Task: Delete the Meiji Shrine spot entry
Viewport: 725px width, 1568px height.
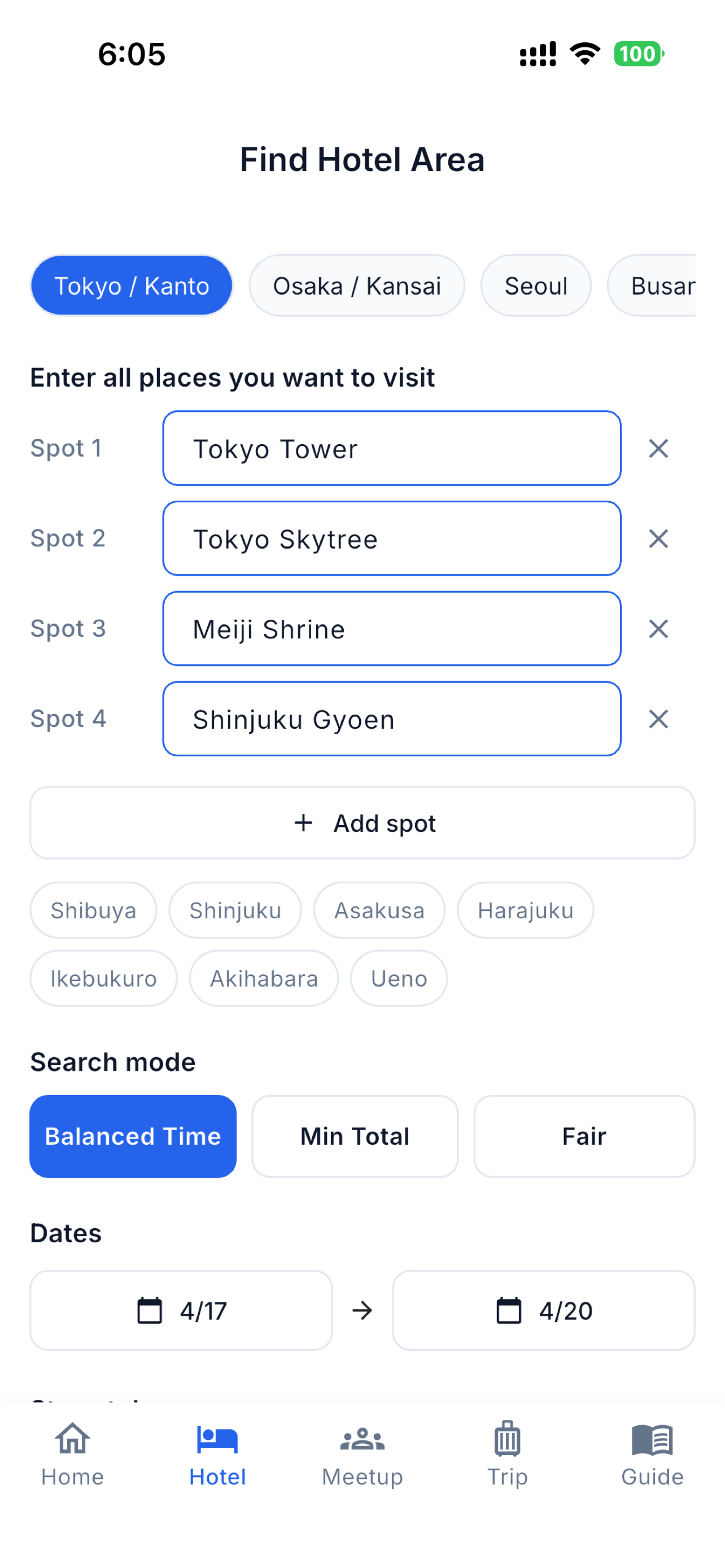Action: pos(658,629)
